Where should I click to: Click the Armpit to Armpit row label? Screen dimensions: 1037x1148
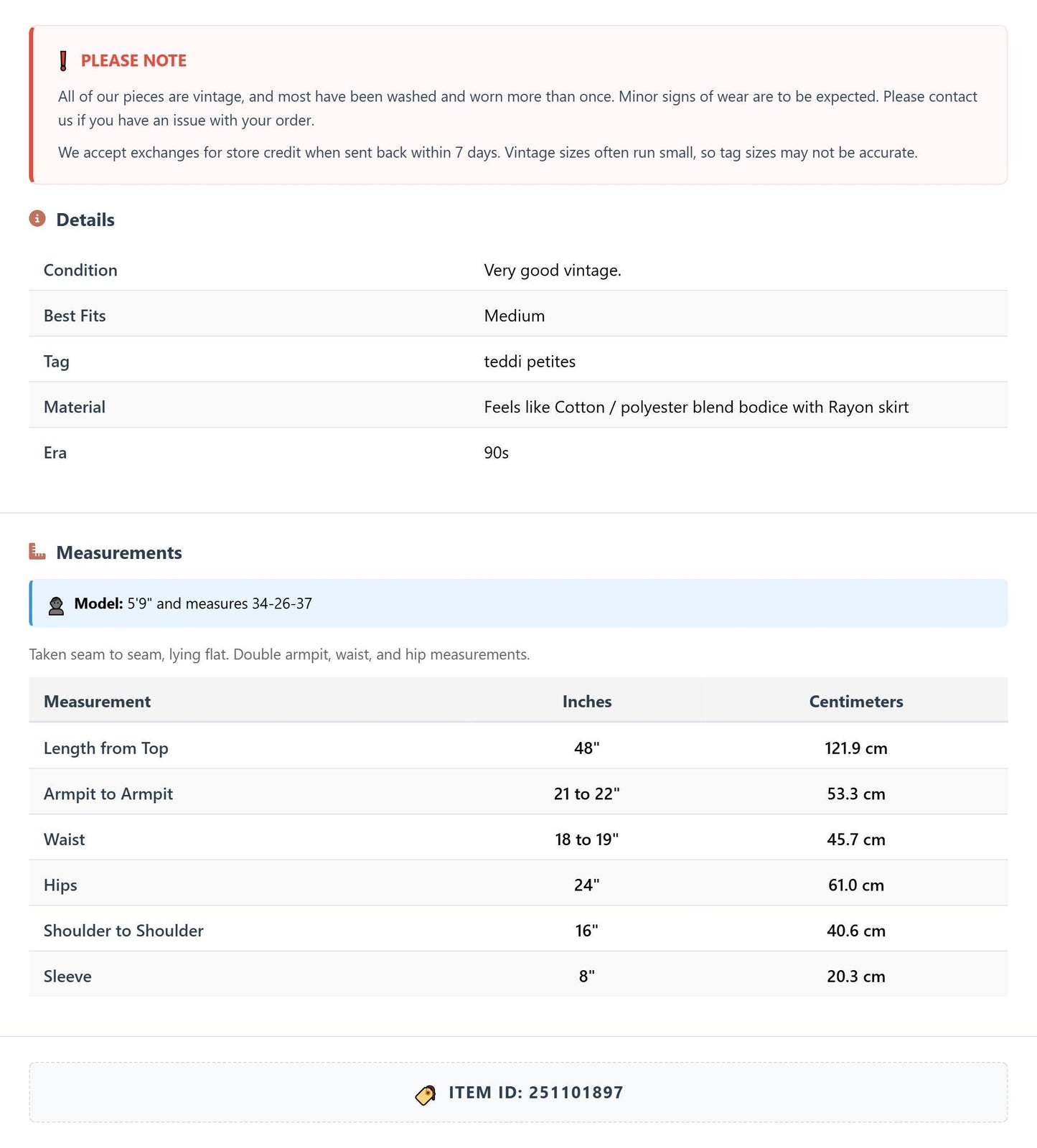pyautogui.click(x=108, y=794)
